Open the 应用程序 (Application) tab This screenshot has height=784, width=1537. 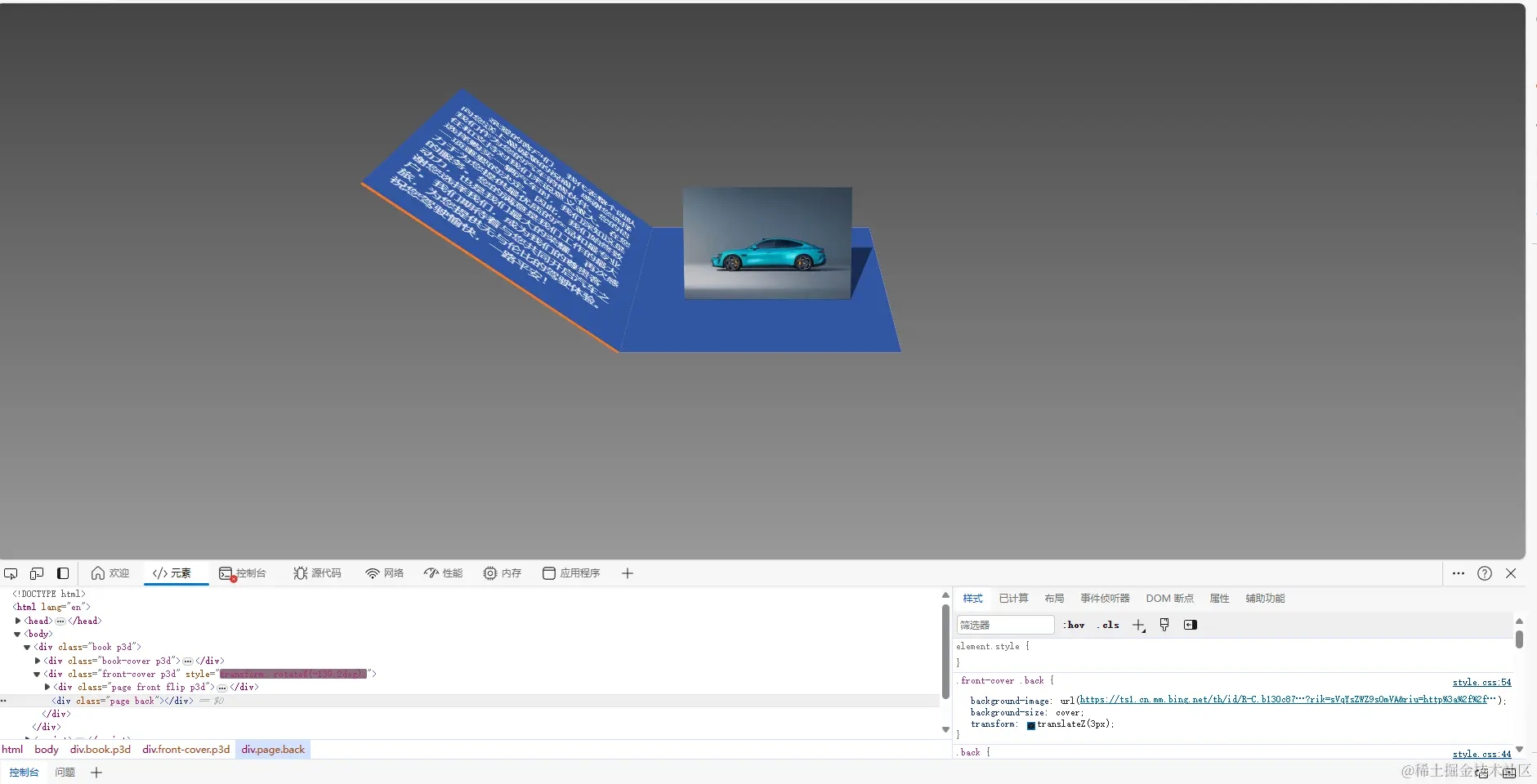(x=571, y=573)
